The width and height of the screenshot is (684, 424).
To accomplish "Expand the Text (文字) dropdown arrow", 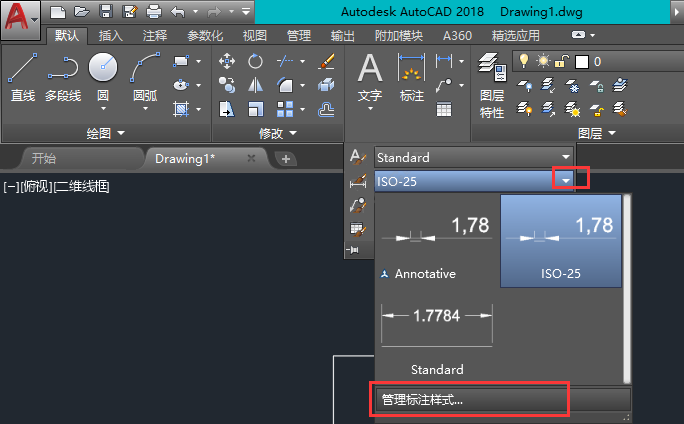I will [370, 108].
